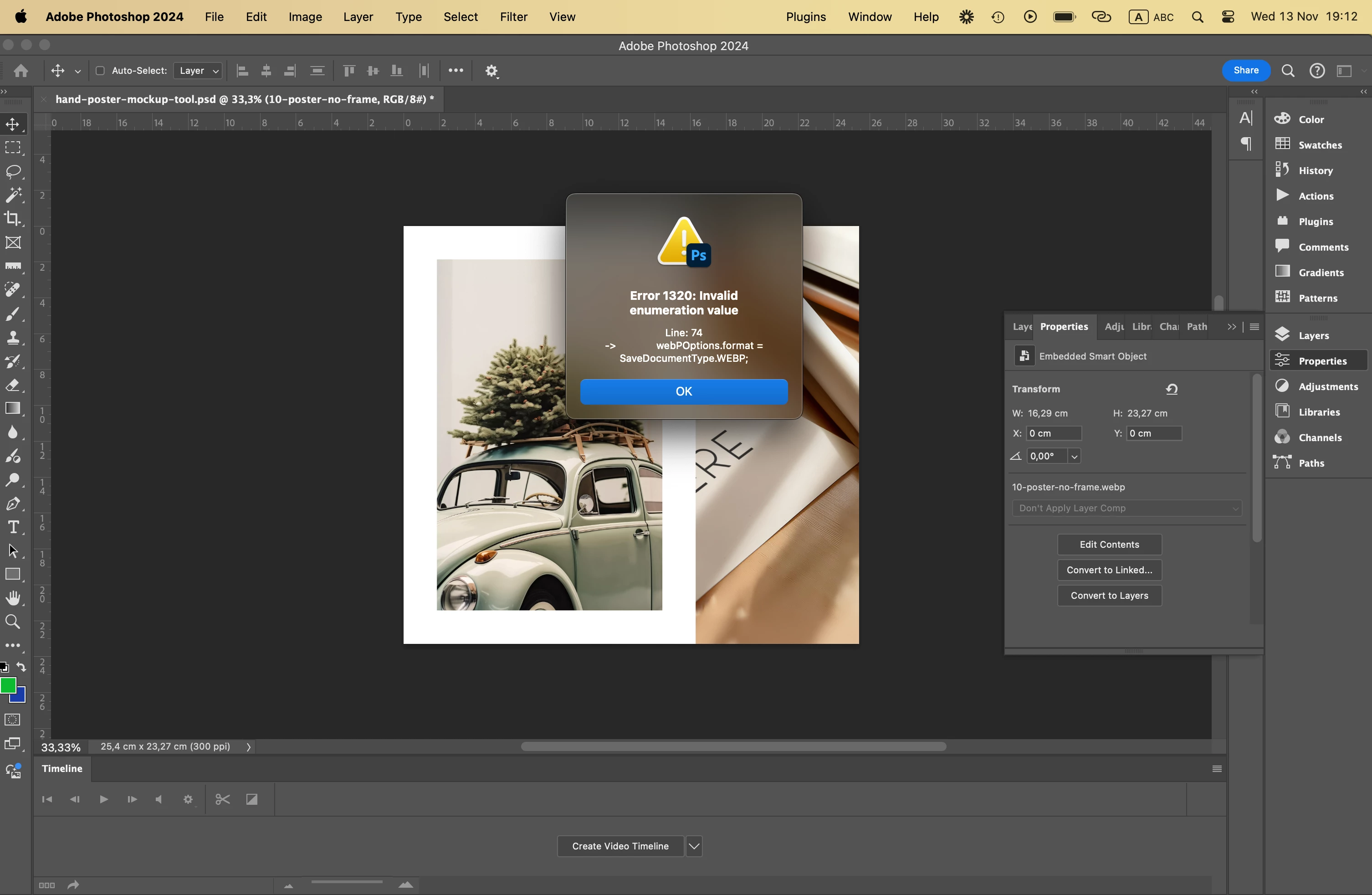
Task: Reset transform icon in Properties panel
Action: pos(1172,389)
